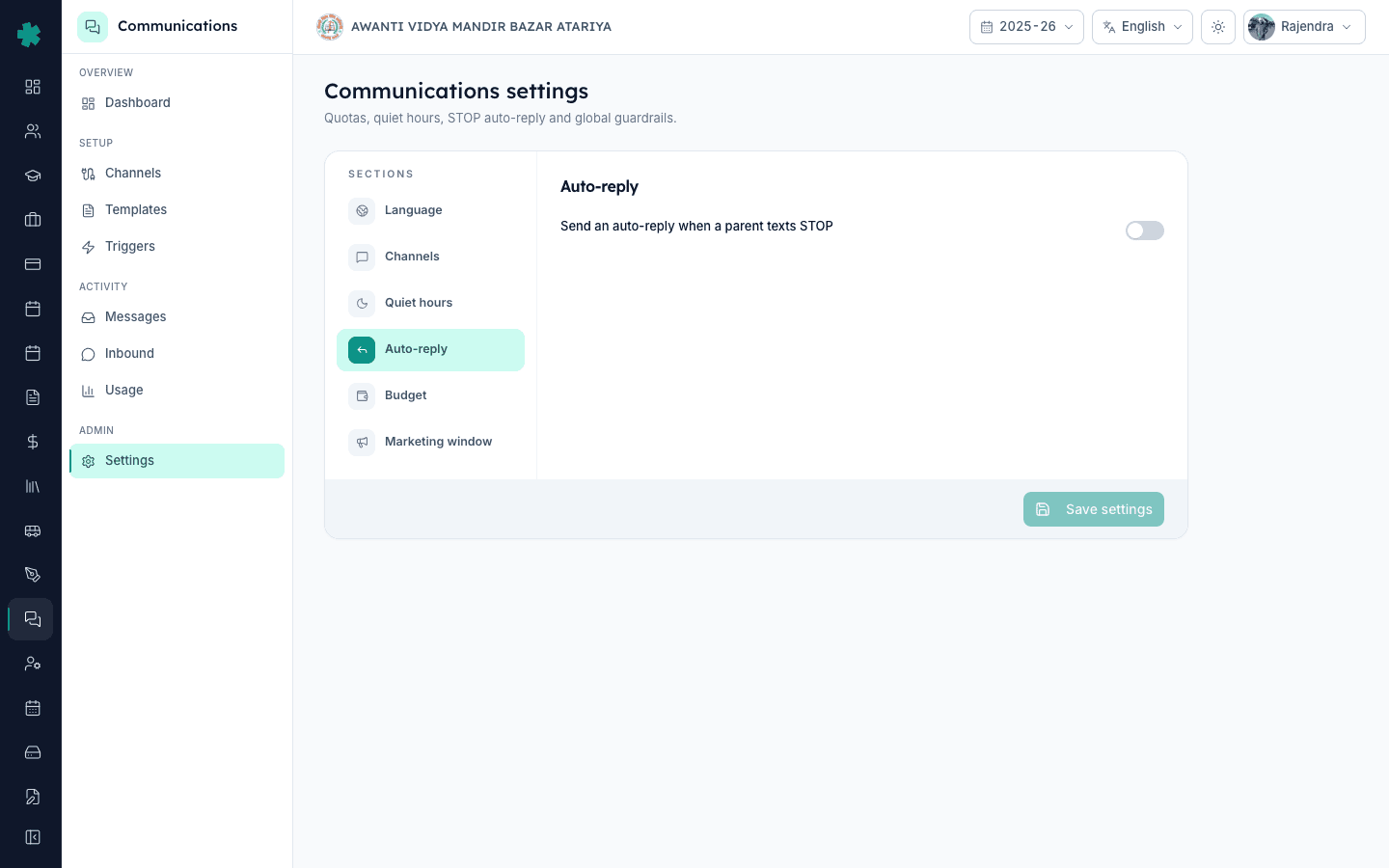1389x868 pixels.
Task: Switch to the Language settings section
Action: pos(430,210)
